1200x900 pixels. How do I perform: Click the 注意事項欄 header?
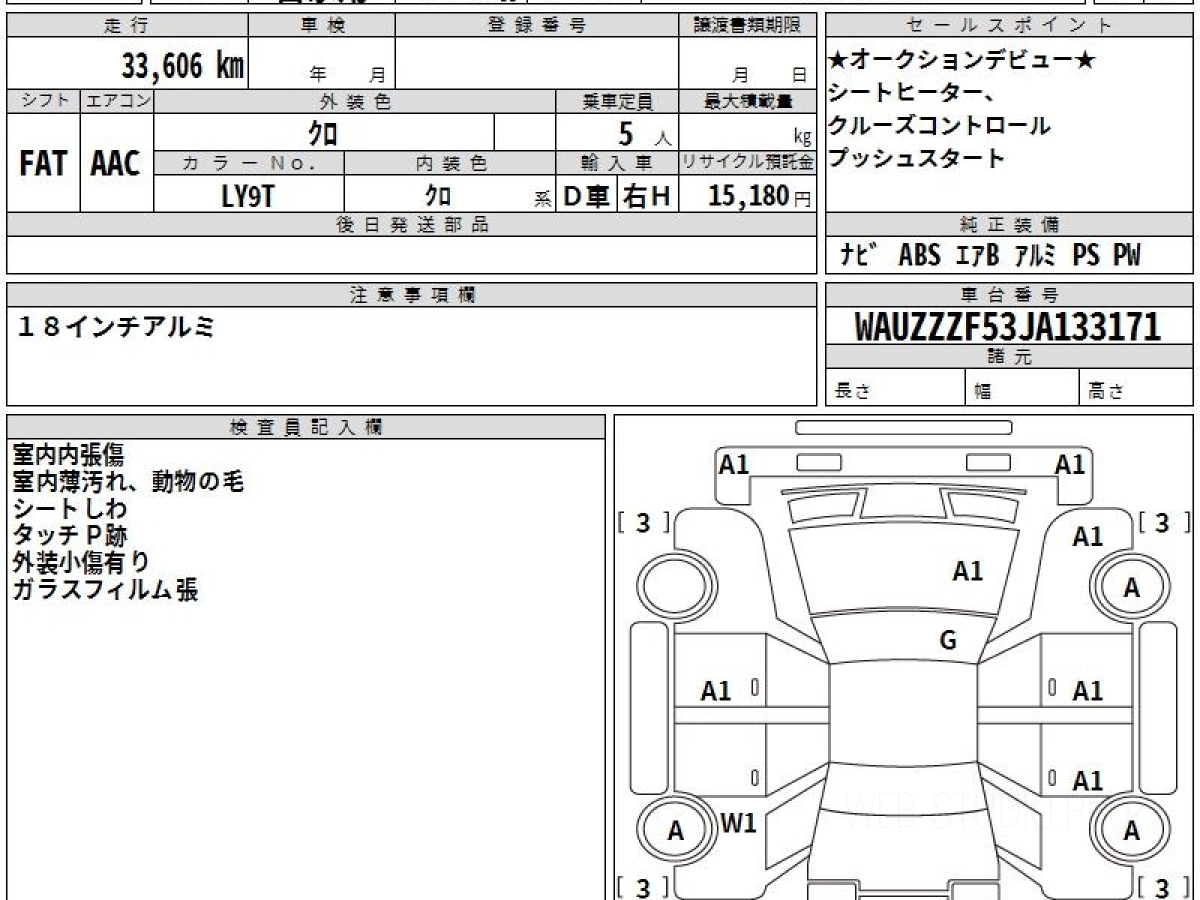click(x=412, y=295)
